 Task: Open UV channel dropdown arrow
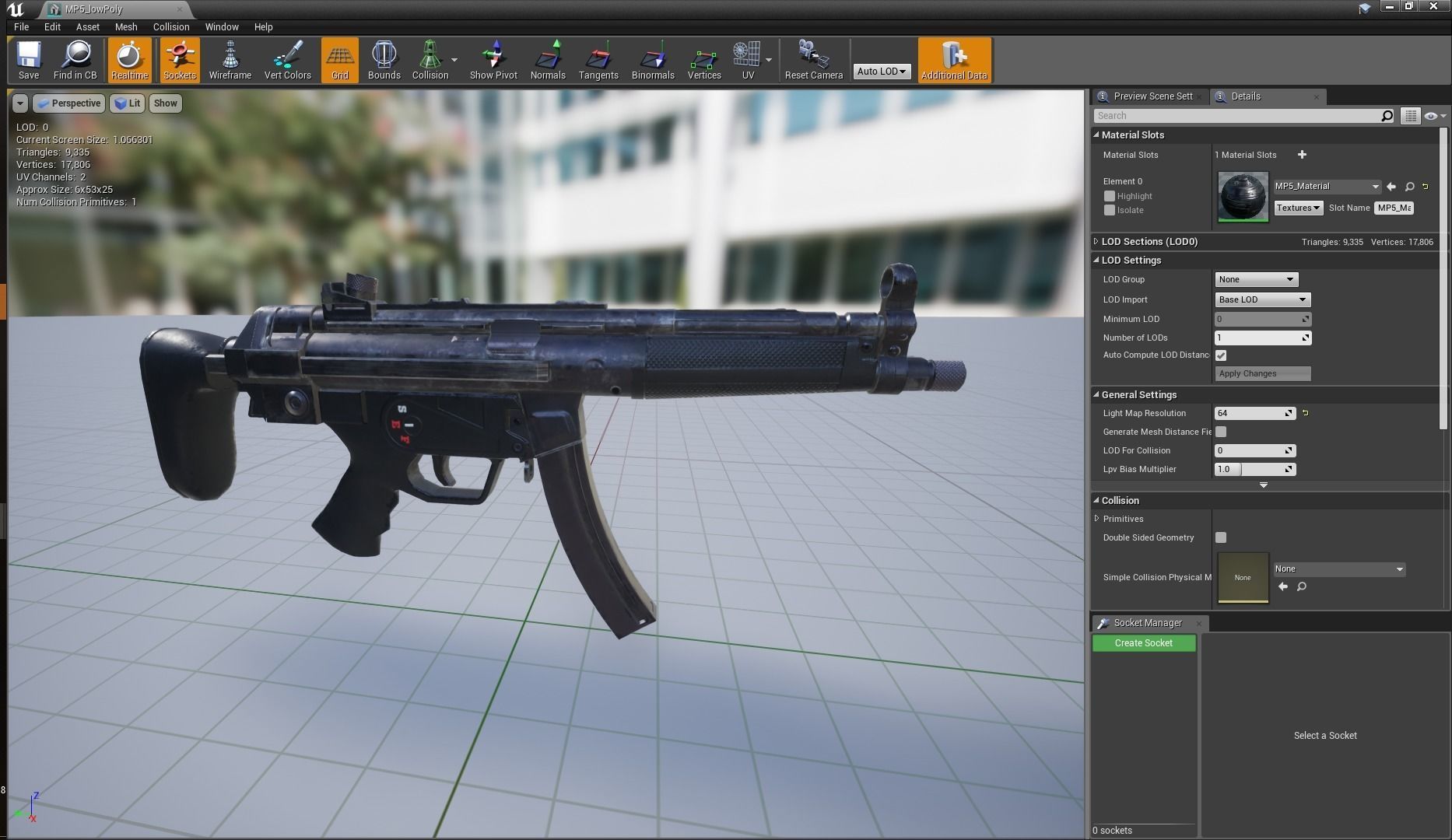[769, 60]
